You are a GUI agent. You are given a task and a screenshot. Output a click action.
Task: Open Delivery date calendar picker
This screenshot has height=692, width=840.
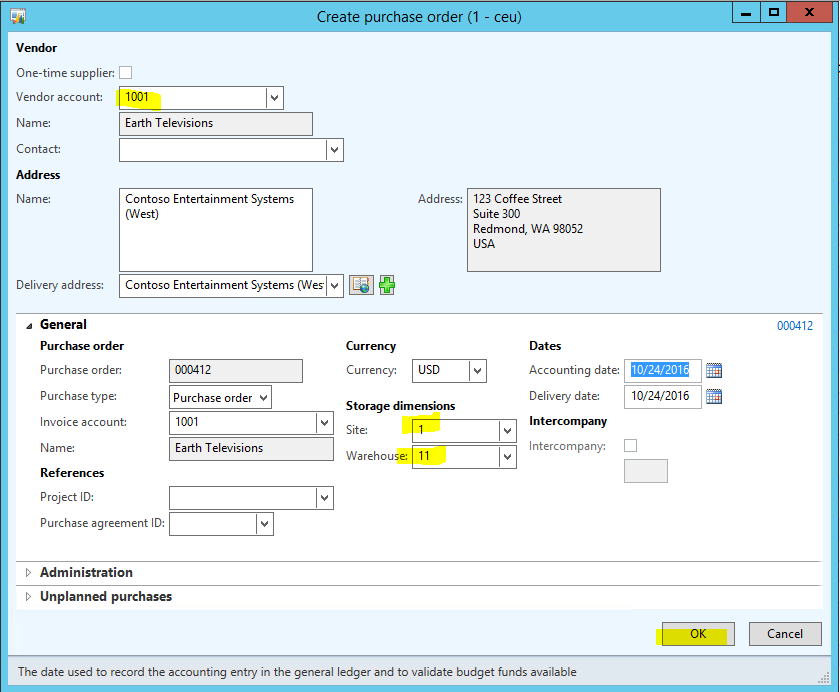[714, 396]
